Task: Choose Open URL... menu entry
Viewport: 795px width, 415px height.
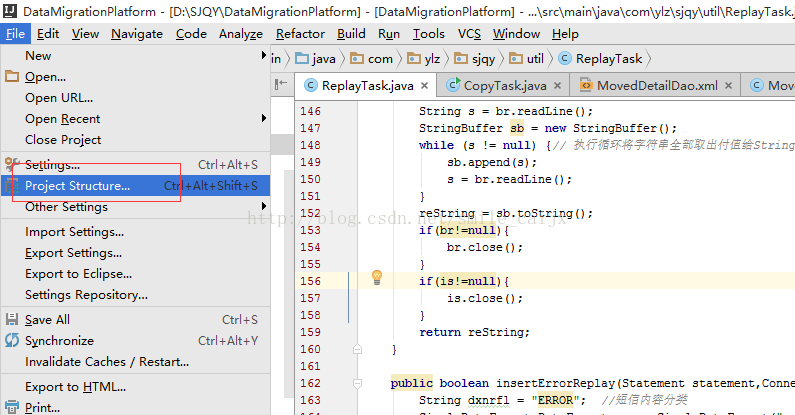Action: [x=135, y=98]
